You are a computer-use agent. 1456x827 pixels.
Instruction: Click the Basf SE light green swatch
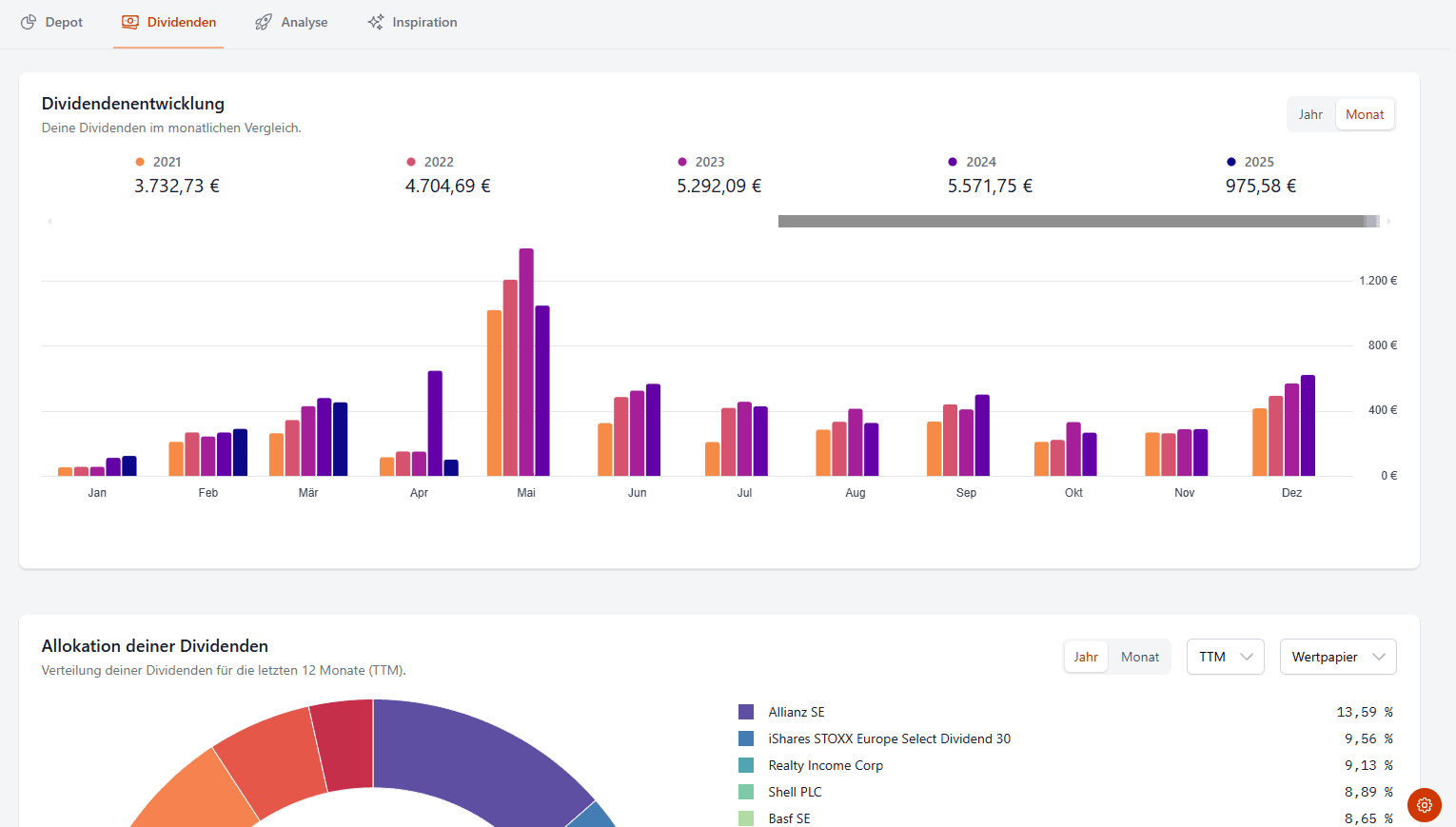pyautogui.click(x=746, y=818)
